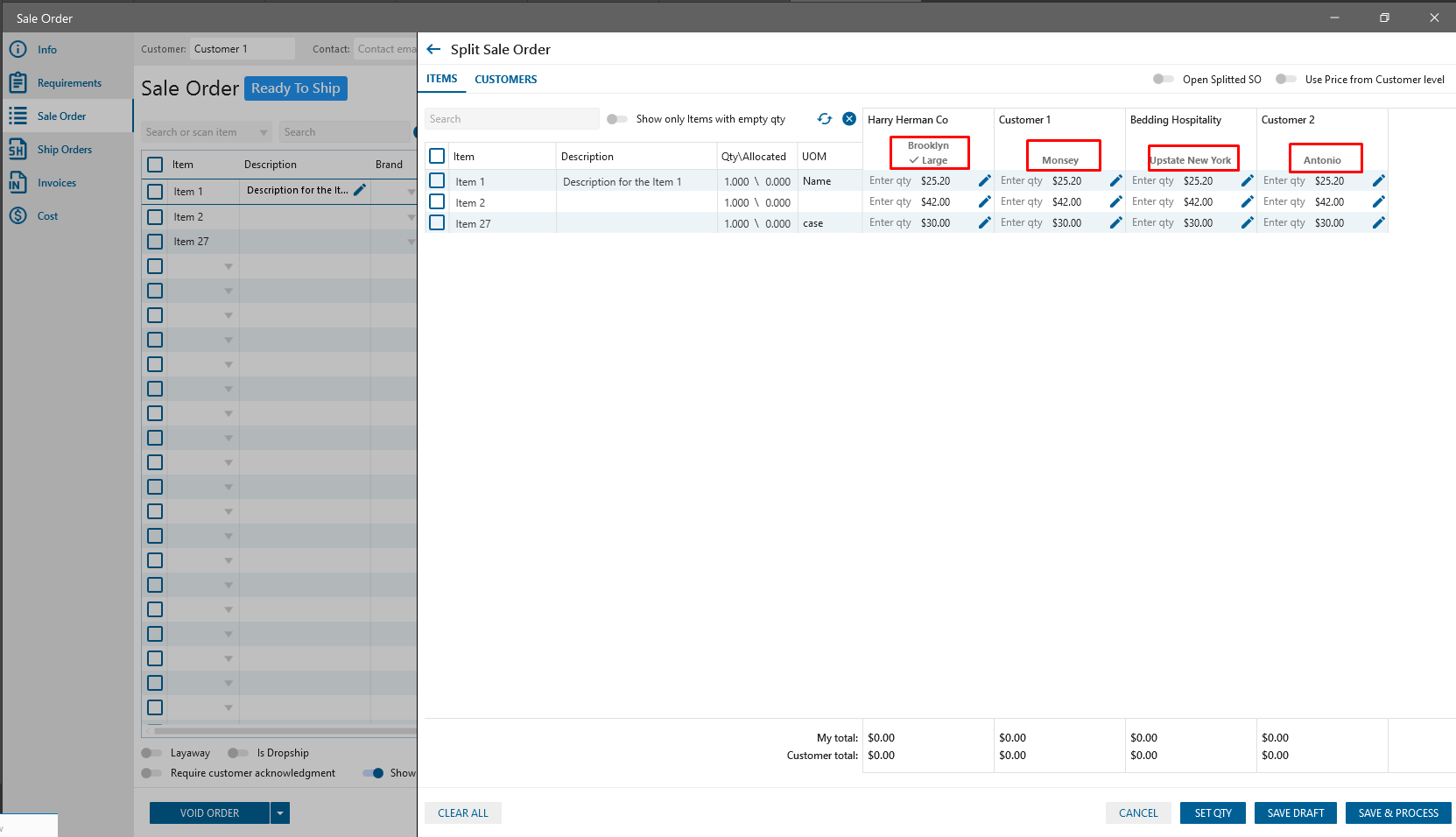Open the Requirements clipboard icon
The image size is (1456, 837).
(x=18, y=82)
